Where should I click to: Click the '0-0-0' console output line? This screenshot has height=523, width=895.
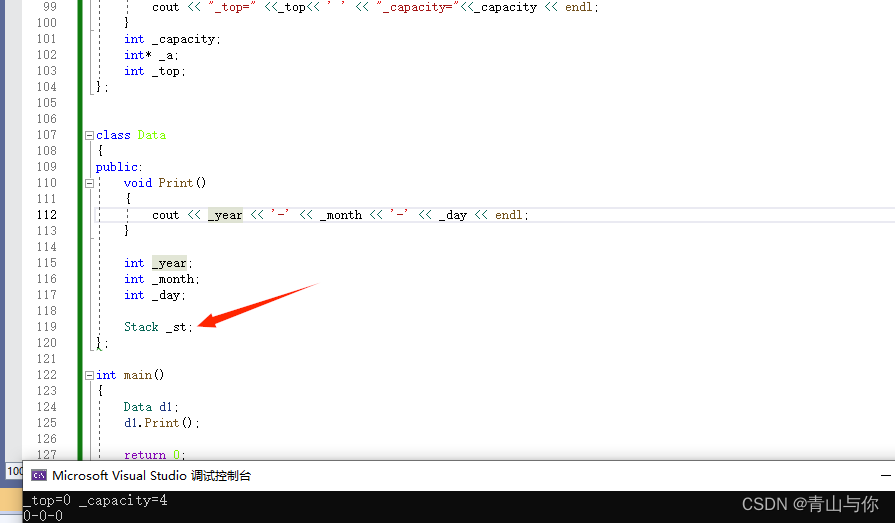(x=43, y=516)
